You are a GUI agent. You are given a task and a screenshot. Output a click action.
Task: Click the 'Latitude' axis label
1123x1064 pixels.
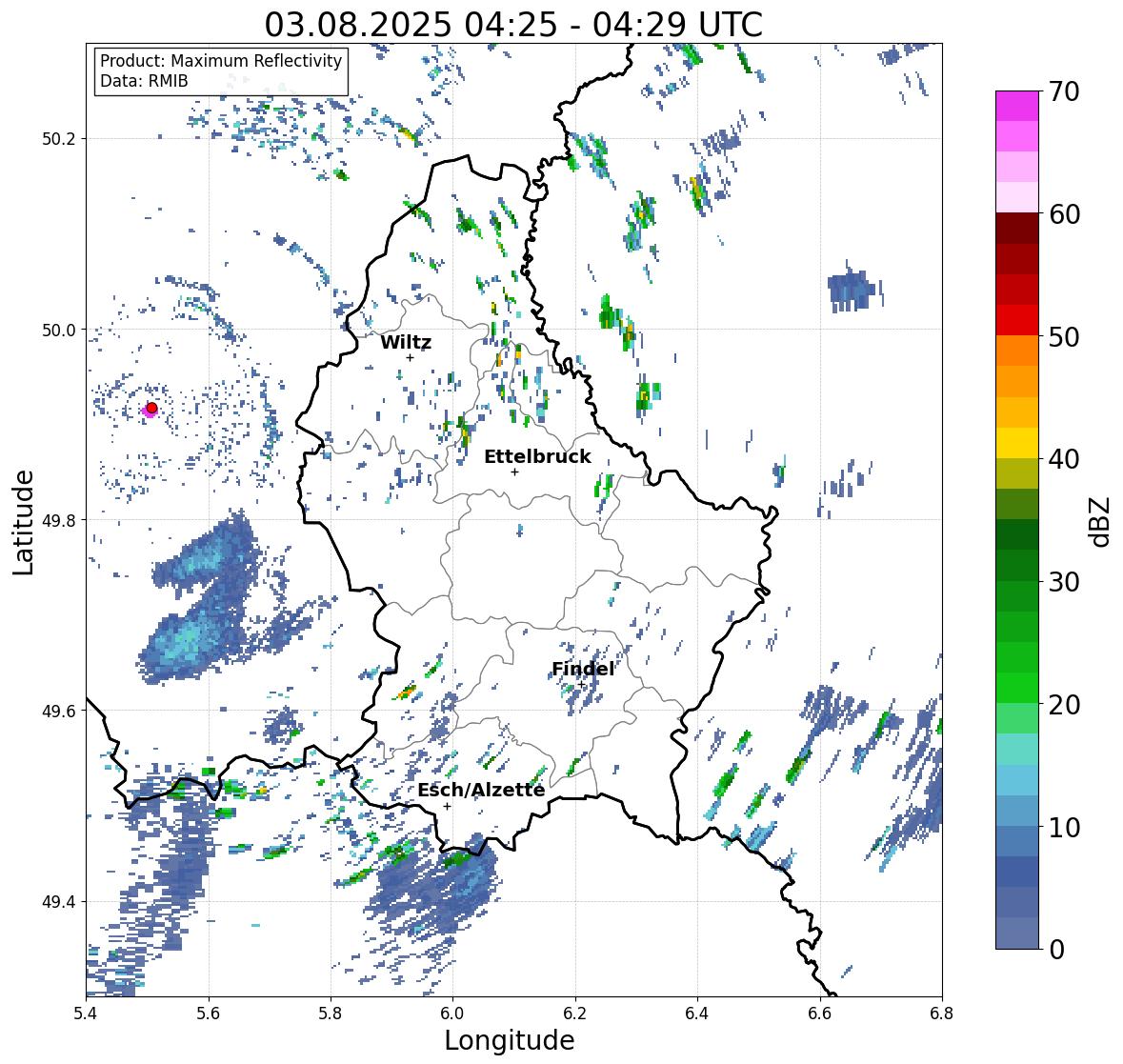[x=23, y=522]
